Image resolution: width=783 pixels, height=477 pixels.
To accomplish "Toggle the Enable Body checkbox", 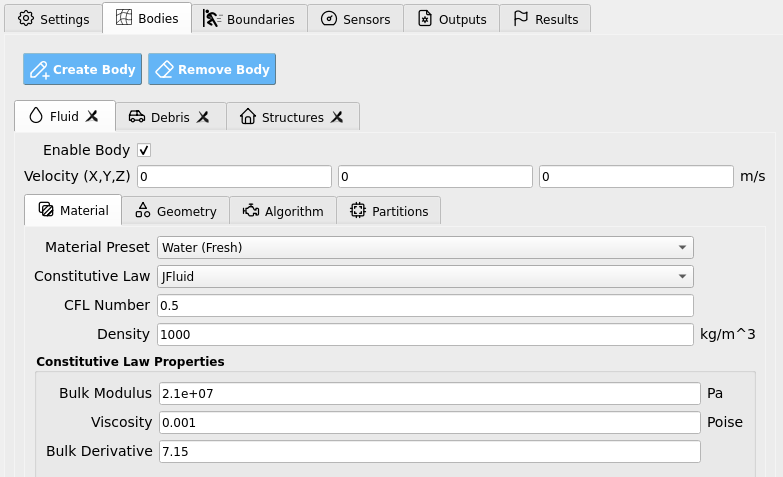I will [144, 150].
